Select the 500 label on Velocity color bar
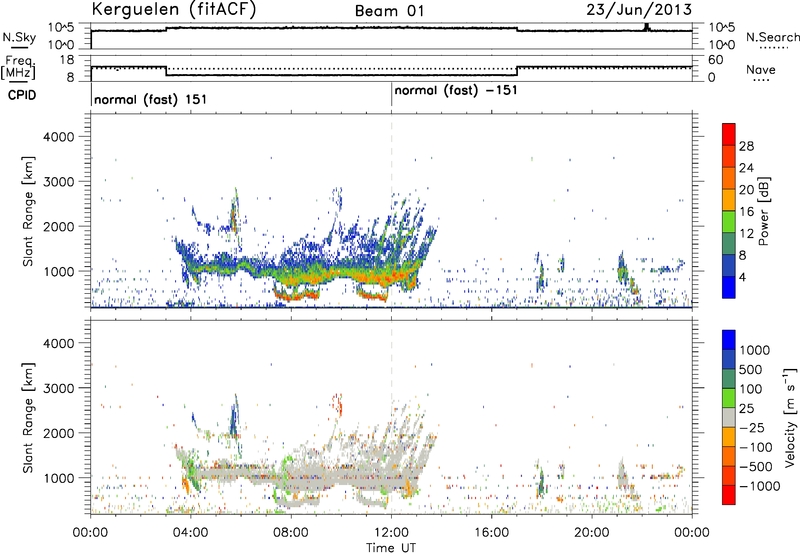Image resolution: width=800 pixels, height=554 pixels. (751, 369)
